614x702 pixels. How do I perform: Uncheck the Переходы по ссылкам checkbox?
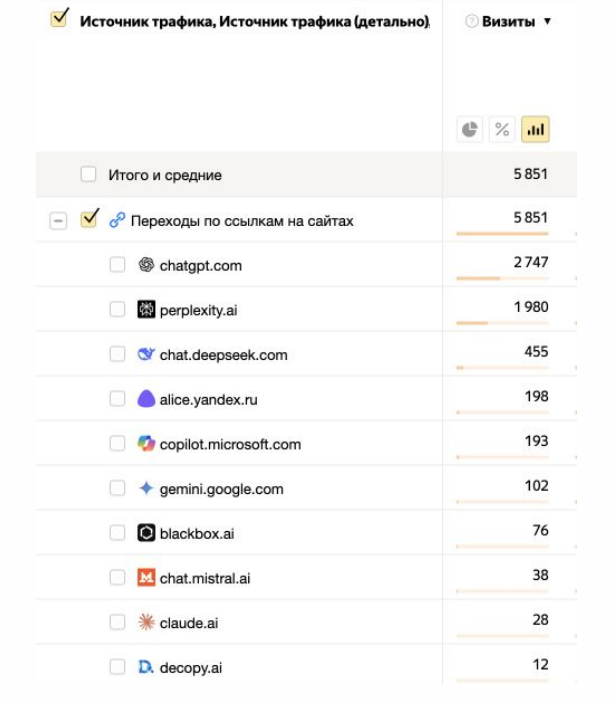(88, 220)
